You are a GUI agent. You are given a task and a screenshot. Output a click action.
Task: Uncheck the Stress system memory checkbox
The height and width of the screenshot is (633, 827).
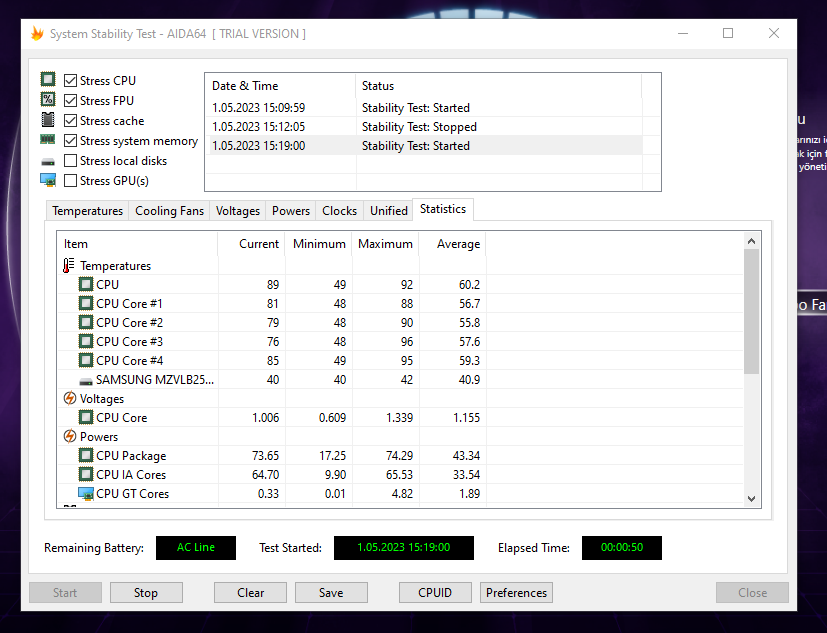click(70, 141)
